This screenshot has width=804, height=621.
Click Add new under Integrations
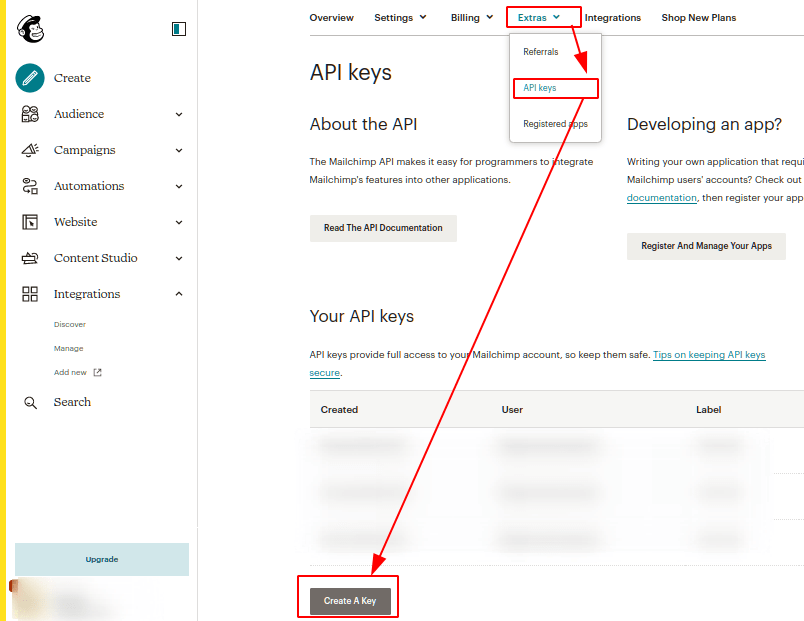[x=70, y=372]
